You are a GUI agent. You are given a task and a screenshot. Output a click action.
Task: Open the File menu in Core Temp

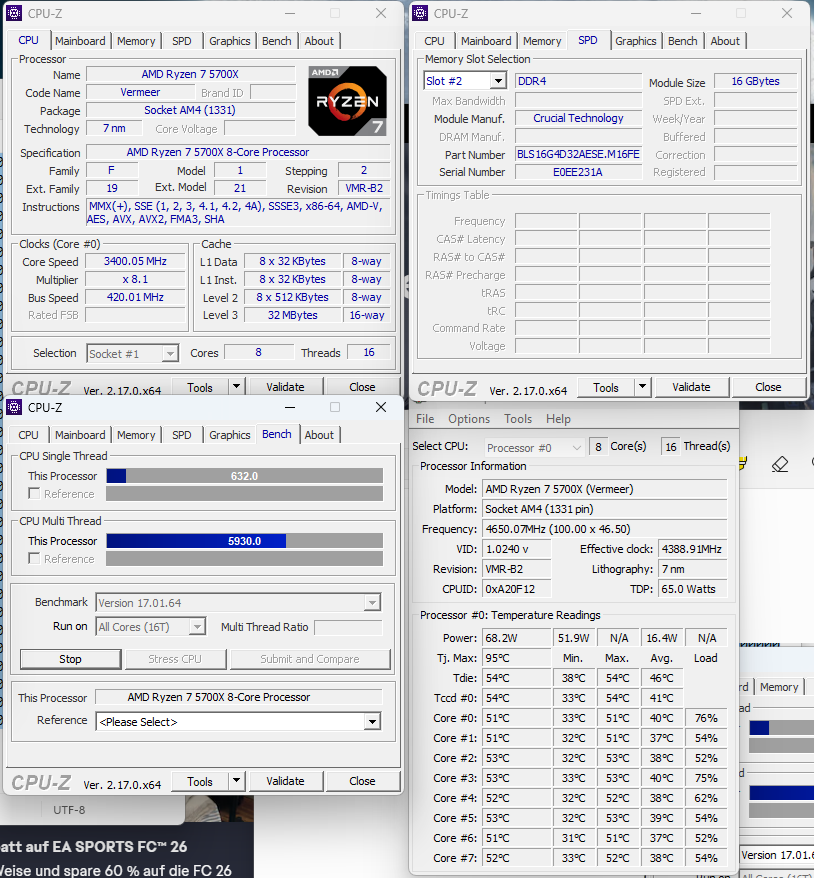[x=425, y=419]
